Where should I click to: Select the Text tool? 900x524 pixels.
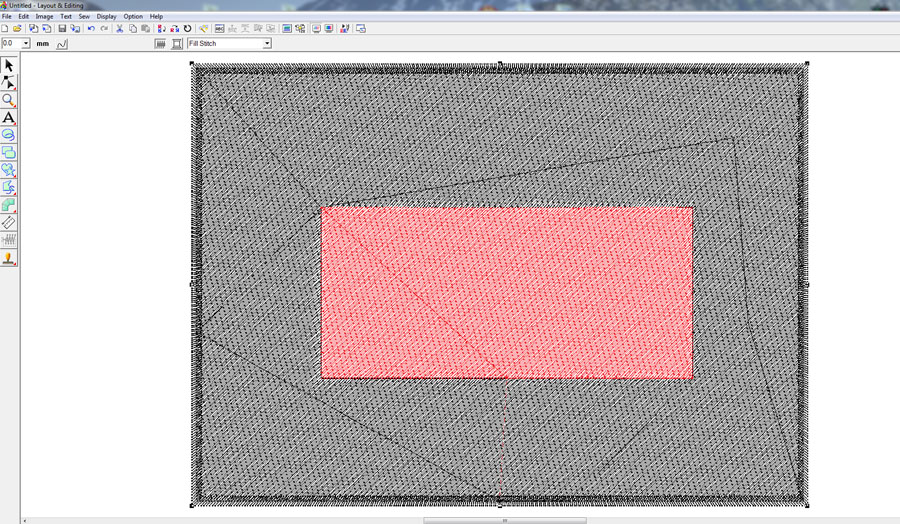(x=9, y=118)
